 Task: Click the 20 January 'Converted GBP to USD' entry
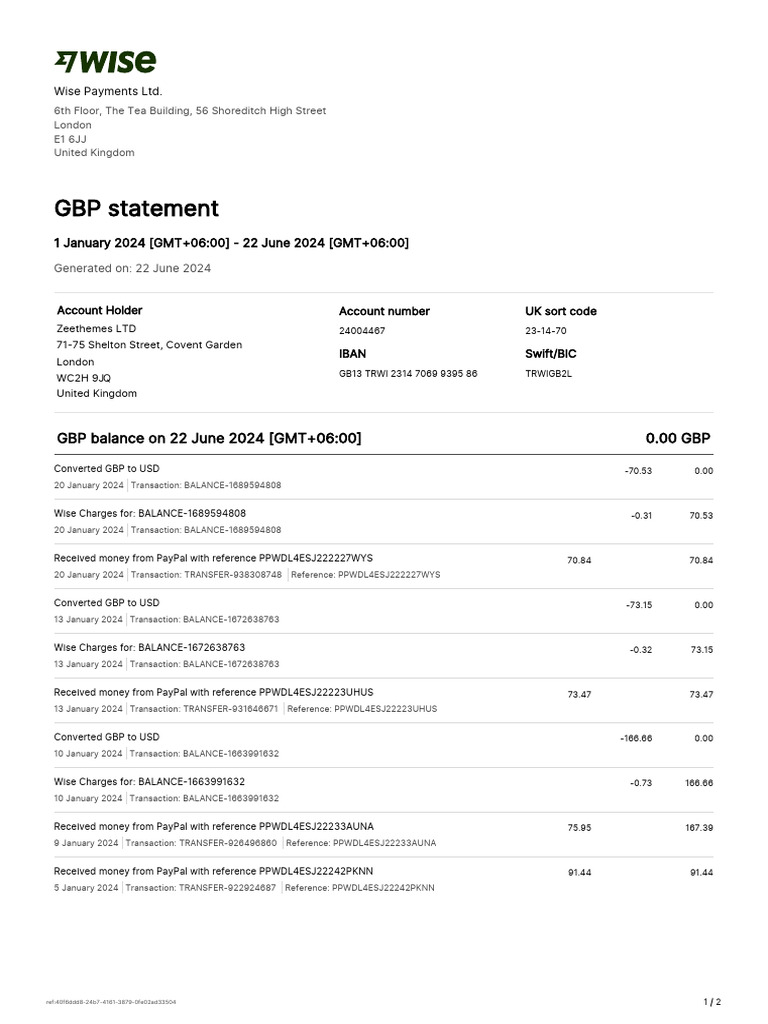(106, 468)
